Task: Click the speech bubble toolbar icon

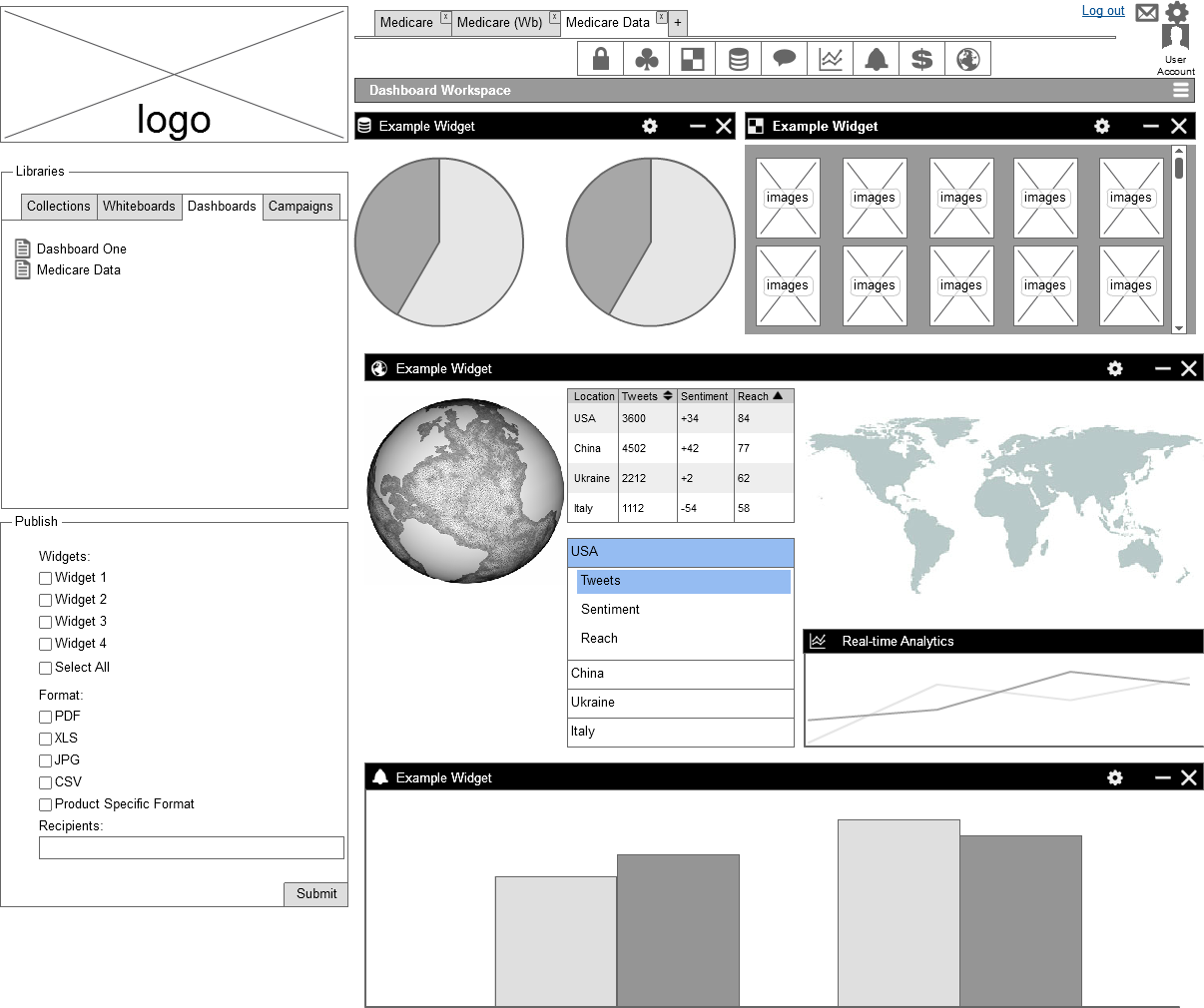Action: point(784,58)
